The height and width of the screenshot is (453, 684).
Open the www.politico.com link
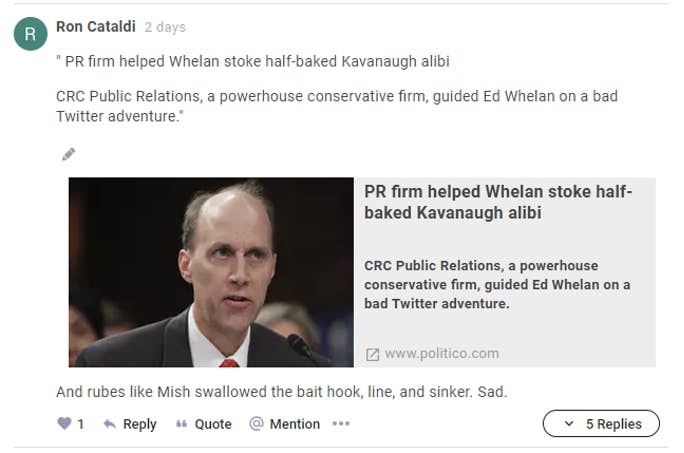441,353
